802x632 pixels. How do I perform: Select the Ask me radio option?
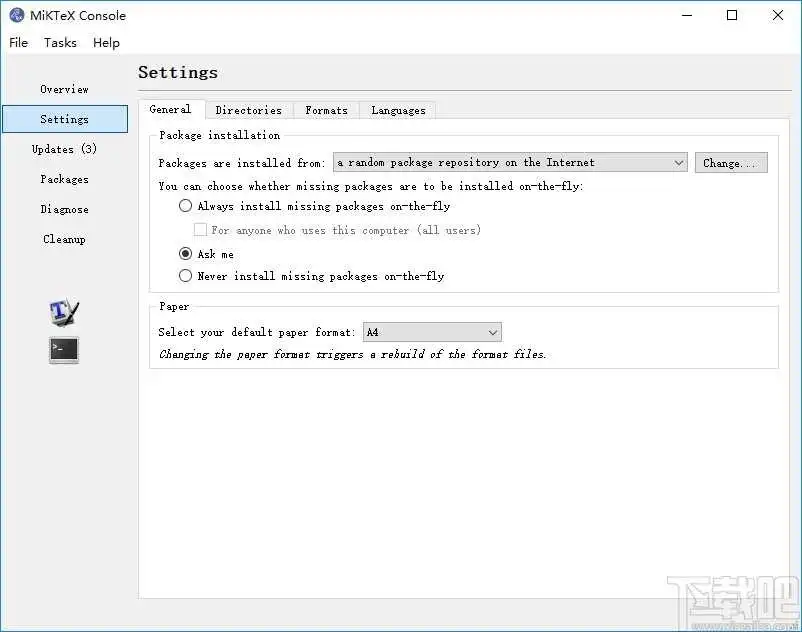tap(206, 254)
